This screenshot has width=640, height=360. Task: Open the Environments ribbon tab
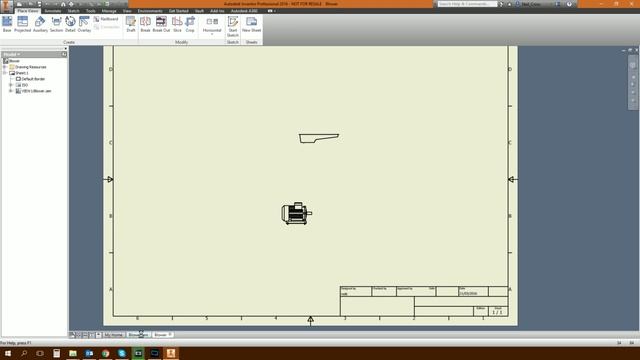[150, 11]
